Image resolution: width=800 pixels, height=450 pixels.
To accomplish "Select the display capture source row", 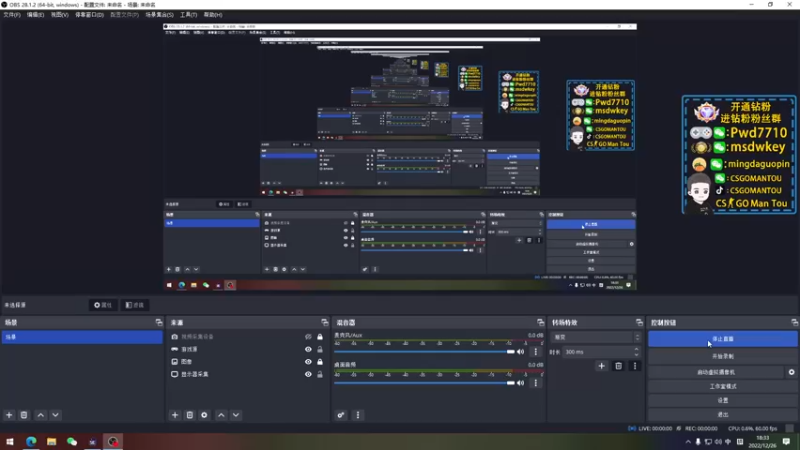I will click(247, 374).
